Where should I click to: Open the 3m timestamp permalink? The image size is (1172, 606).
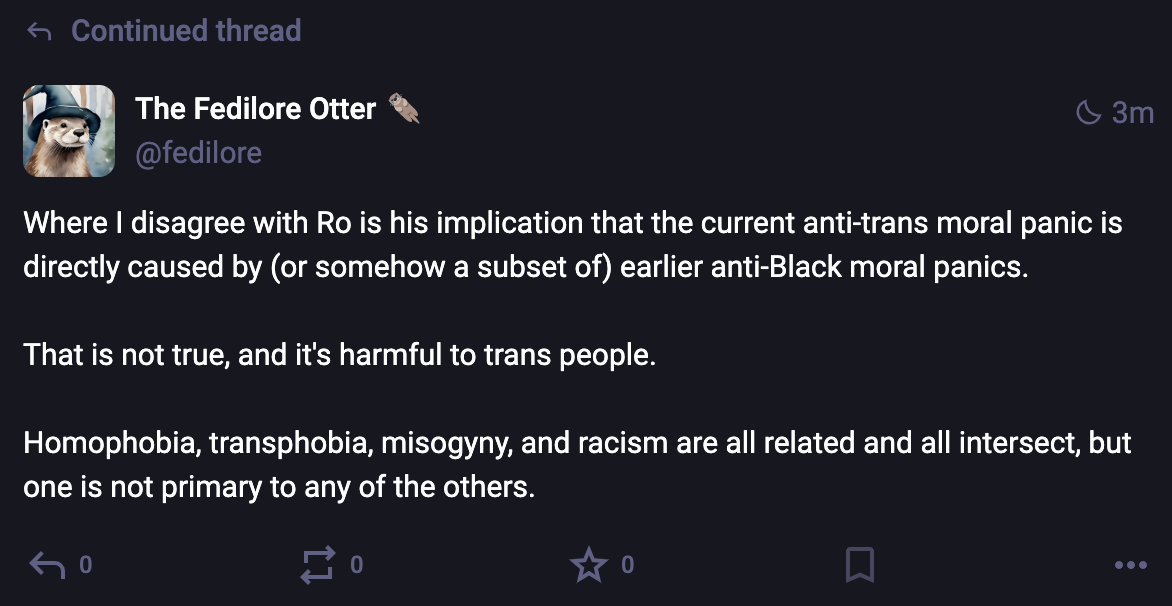[x=1133, y=113]
